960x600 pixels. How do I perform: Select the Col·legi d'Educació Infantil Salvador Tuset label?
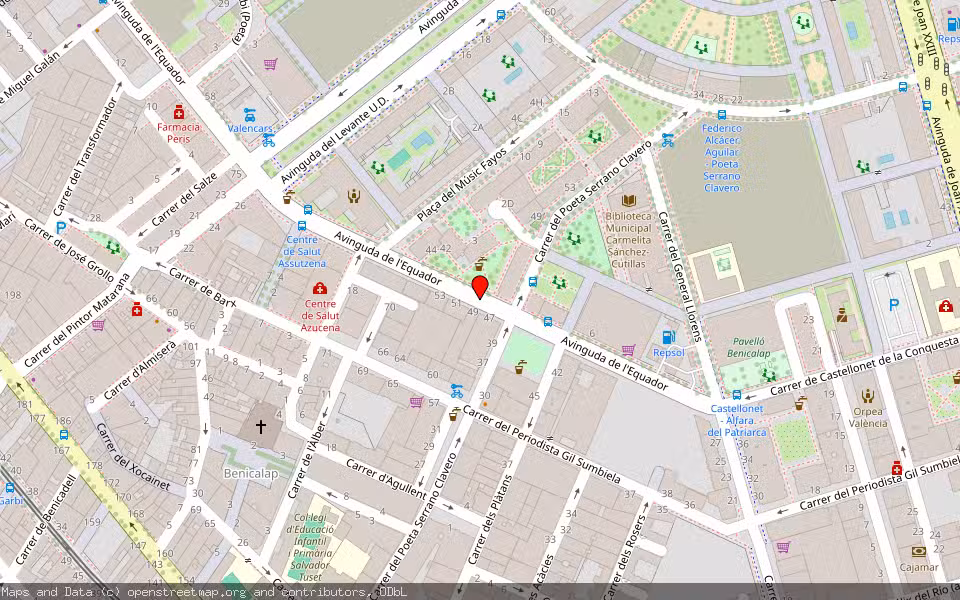[310, 547]
